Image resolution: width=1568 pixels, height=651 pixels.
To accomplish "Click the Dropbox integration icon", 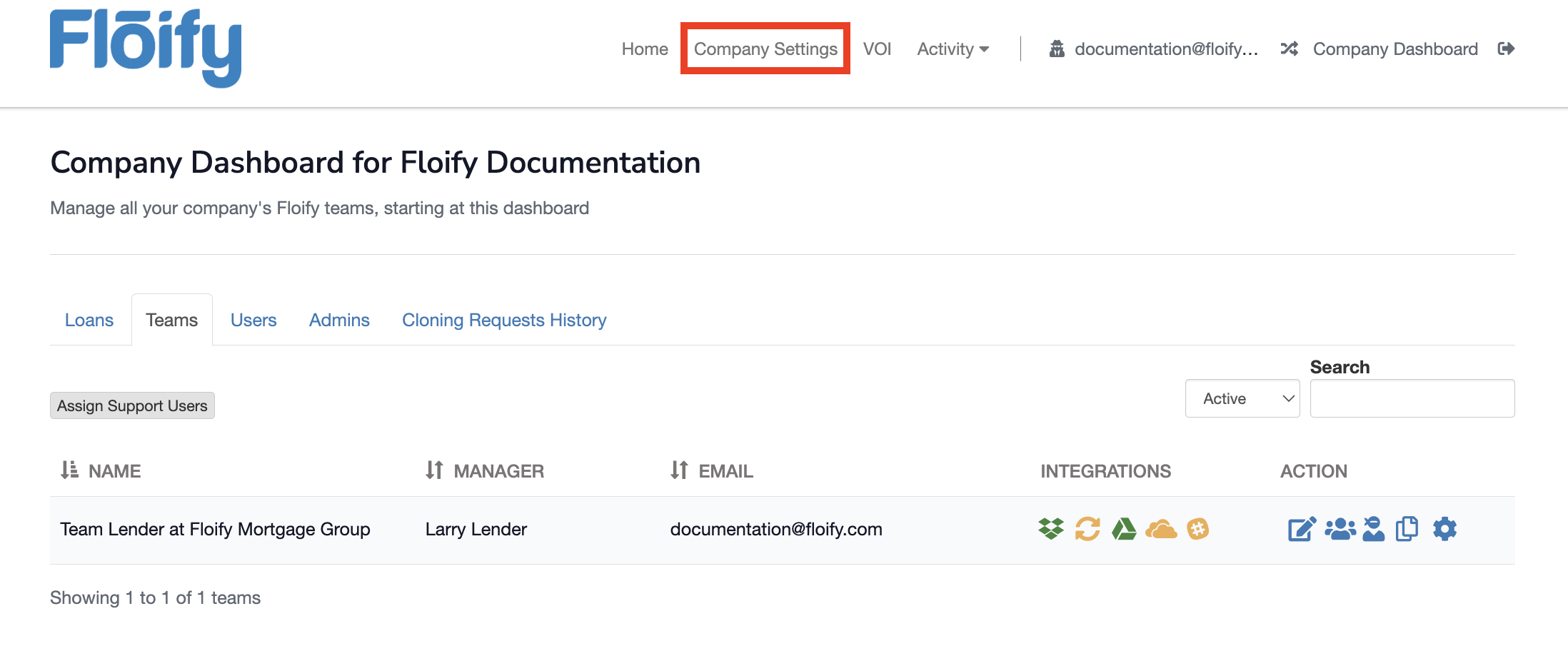I will click(1050, 529).
